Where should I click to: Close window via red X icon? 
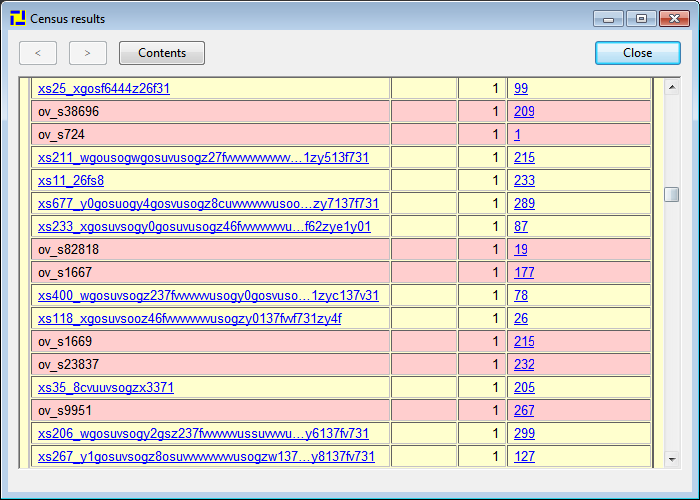pos(675,19)
